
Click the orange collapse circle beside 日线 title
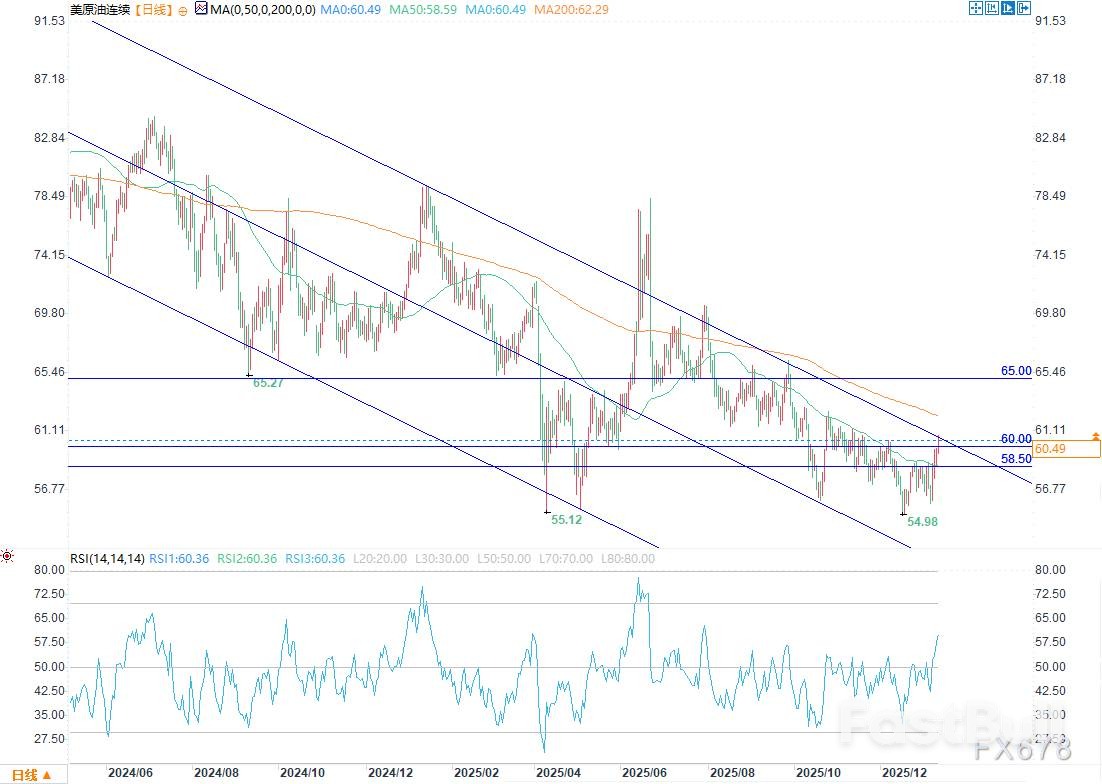[x=182, y=9]
